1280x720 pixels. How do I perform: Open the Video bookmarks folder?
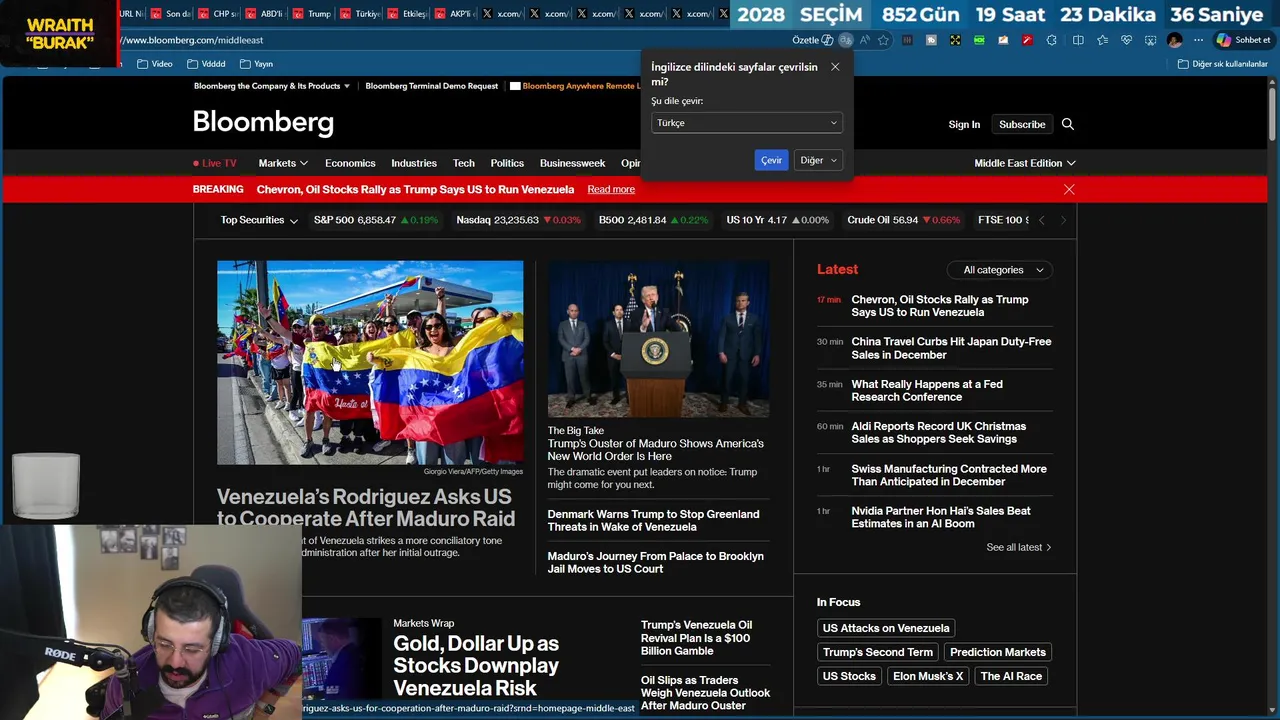pyautogui.click(x=155, y=64)
